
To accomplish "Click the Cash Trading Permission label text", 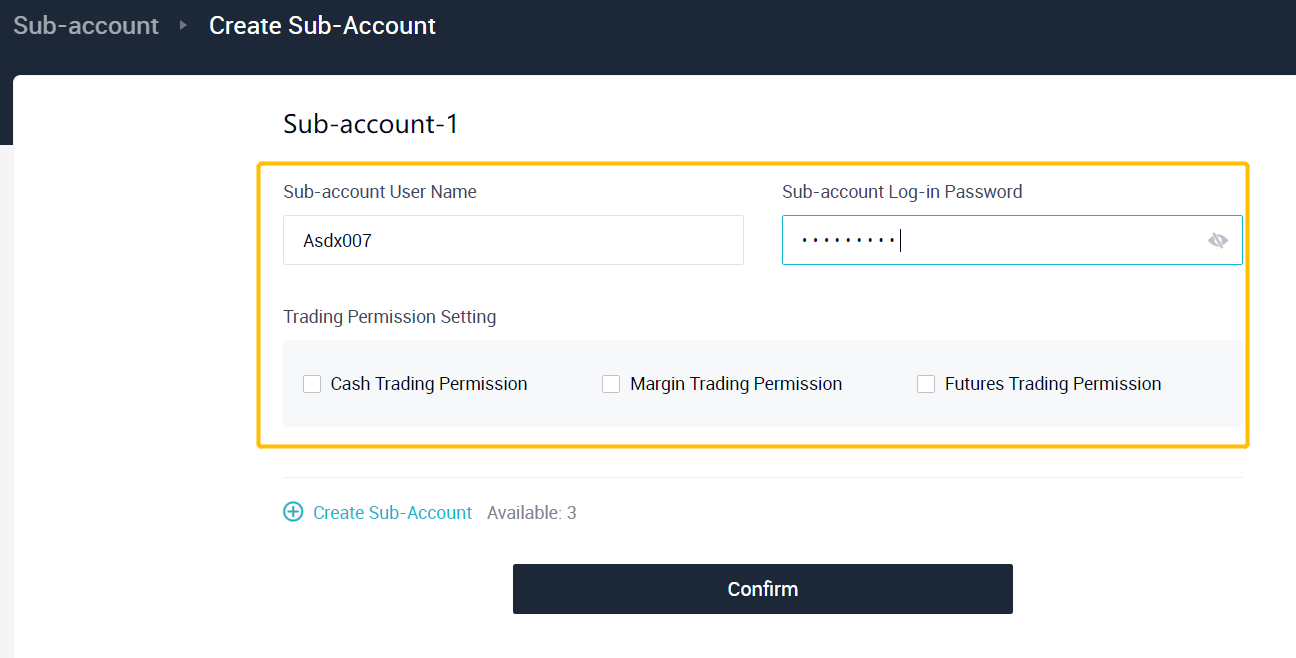I will (429, 384).
